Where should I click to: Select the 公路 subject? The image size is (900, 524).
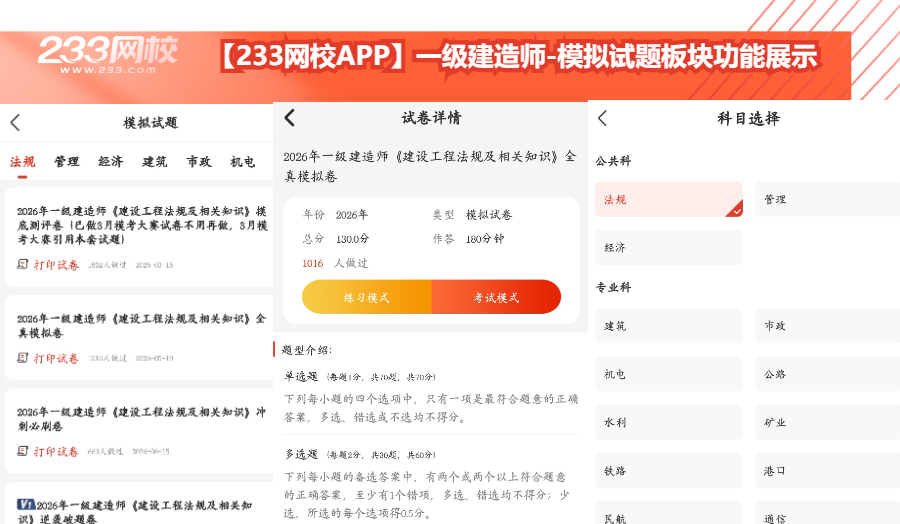[x=827, y=374]
